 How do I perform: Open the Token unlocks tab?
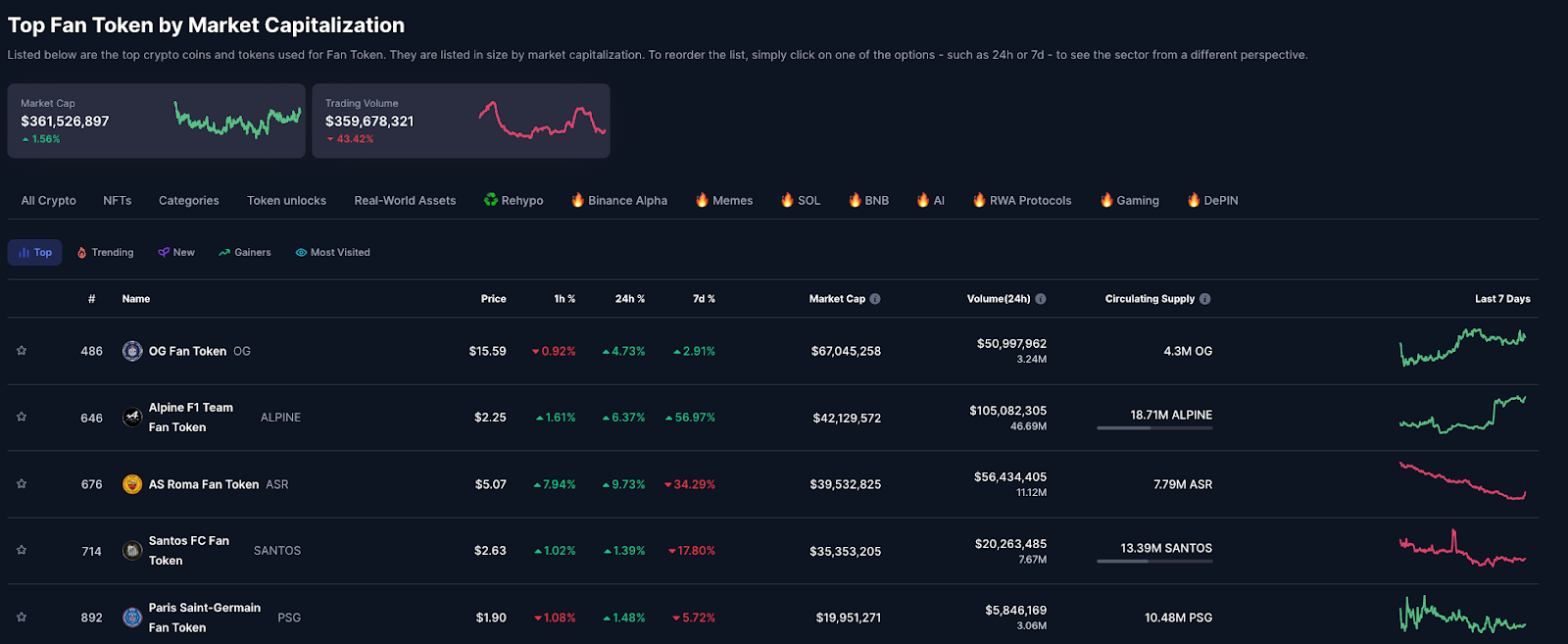tap(286, 201)
